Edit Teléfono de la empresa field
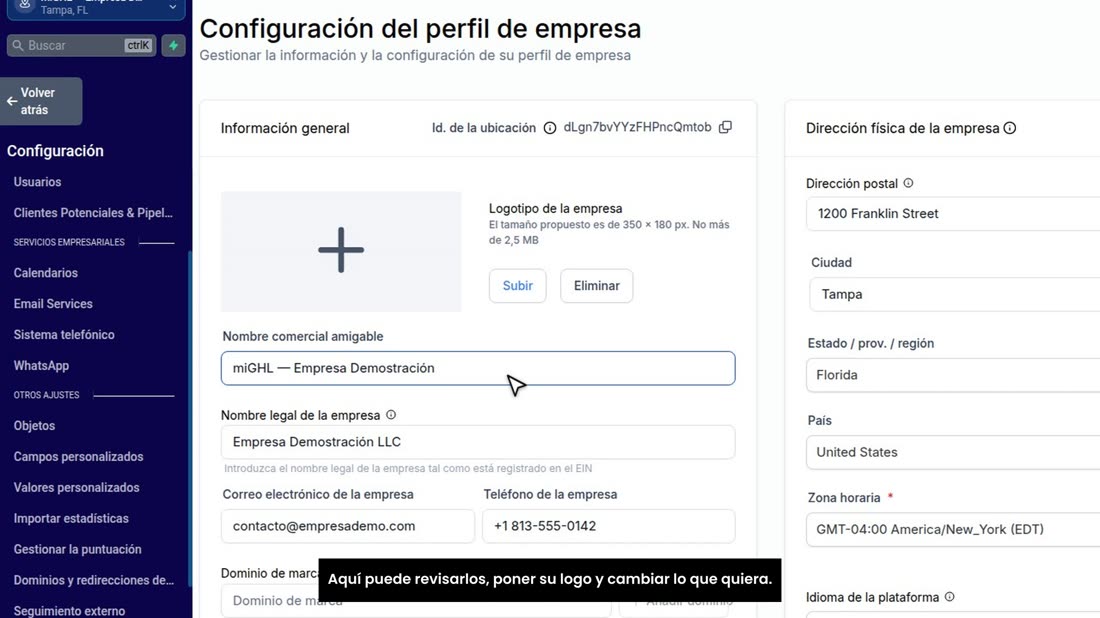 [x=608, y=526]
